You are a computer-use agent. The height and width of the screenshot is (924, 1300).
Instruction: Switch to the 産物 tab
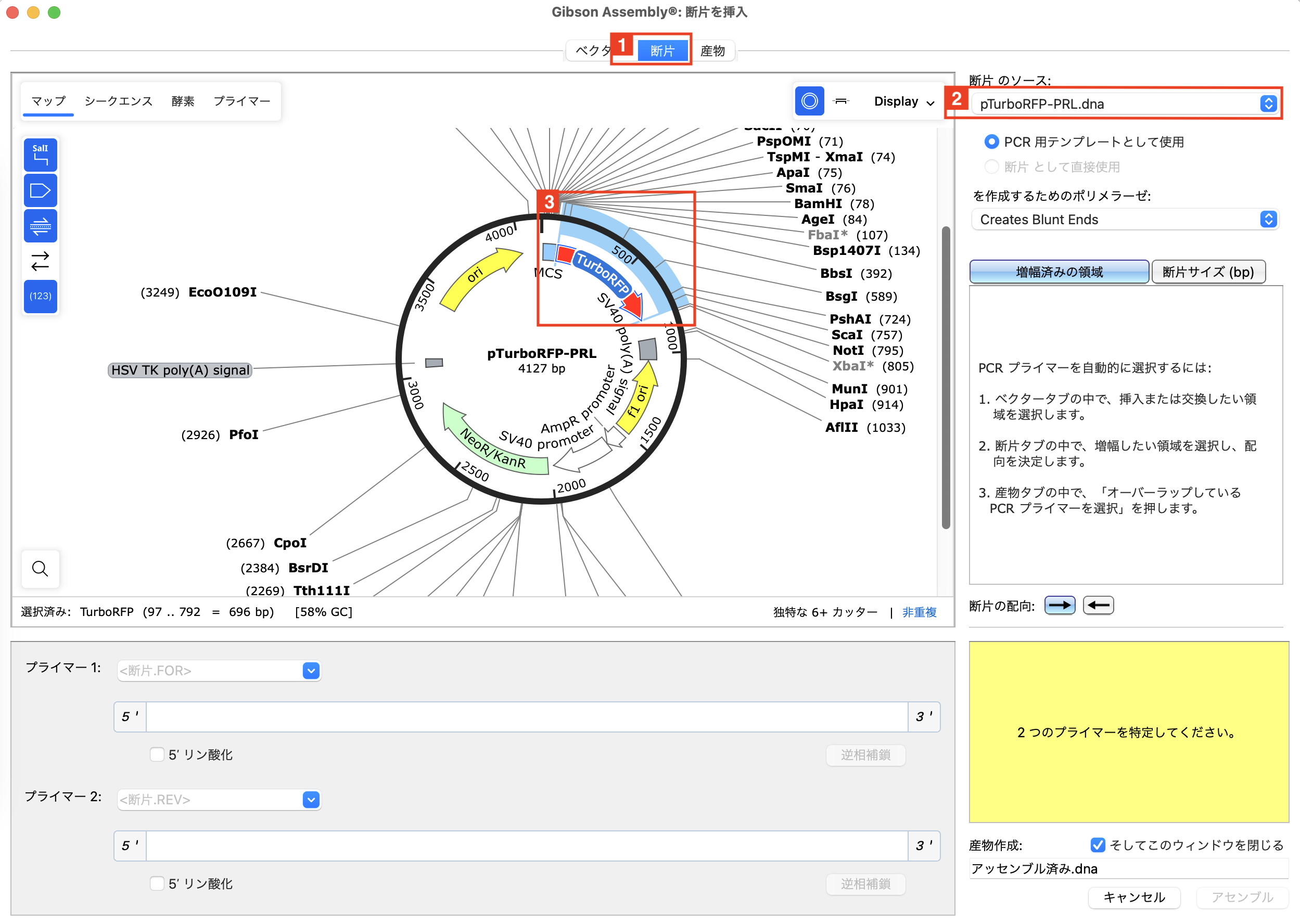pyautogui.click(x=712, y=50)
